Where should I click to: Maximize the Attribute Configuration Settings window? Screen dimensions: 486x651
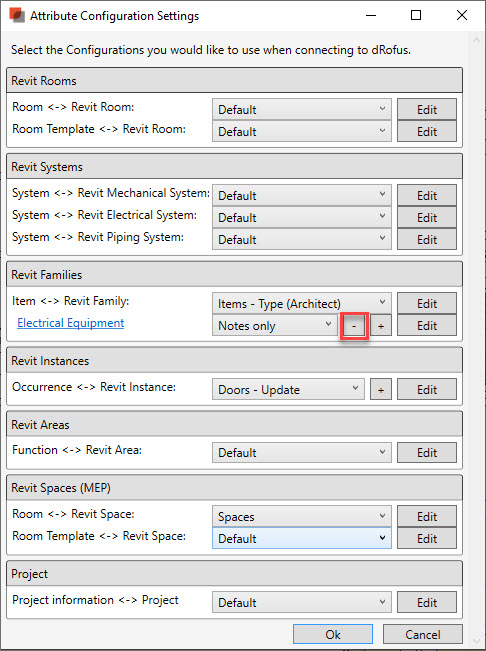pyautogui.click(x=416, y=15)
